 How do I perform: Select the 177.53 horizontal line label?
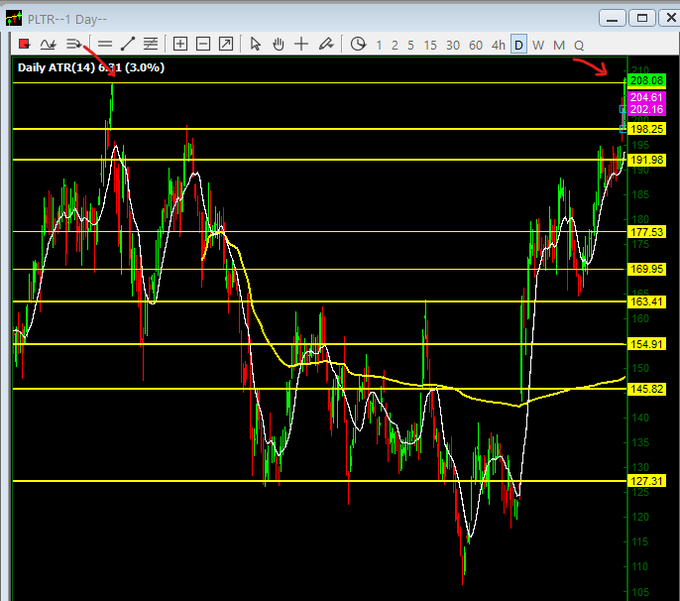pos(647,232)
